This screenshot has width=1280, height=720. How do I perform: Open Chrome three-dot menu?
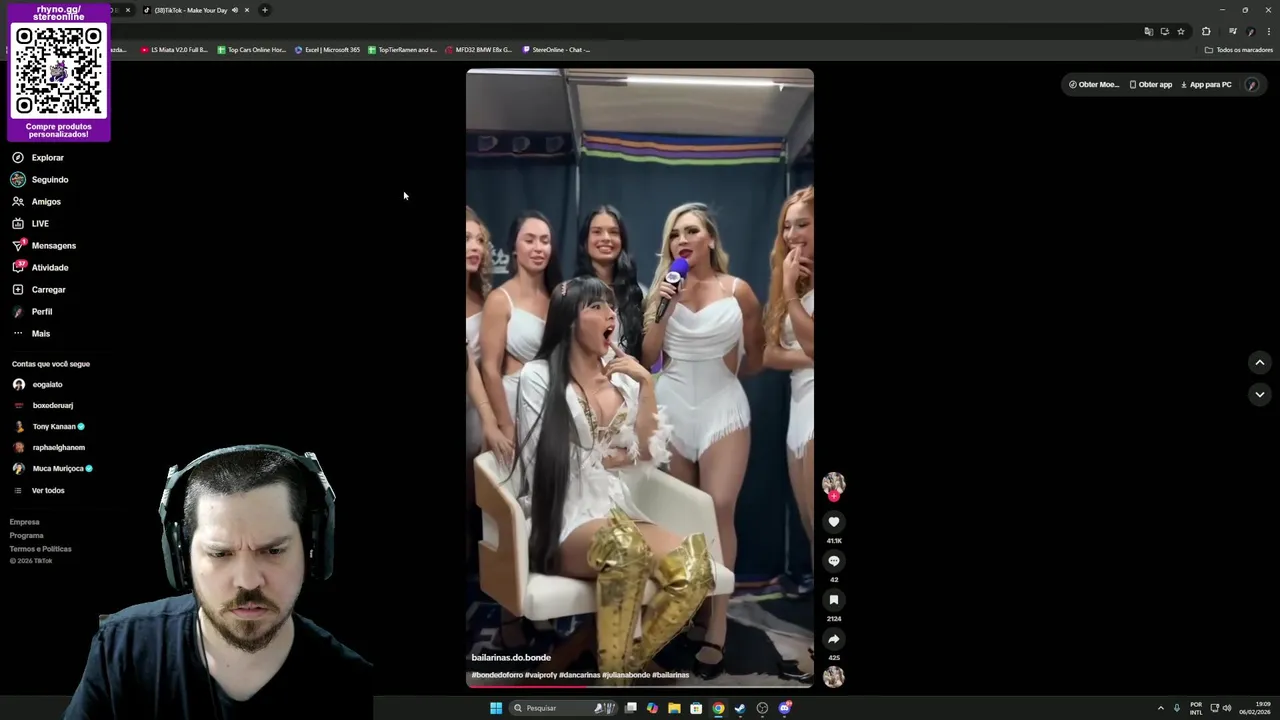pyautogui.click(x=1268, y=31)
